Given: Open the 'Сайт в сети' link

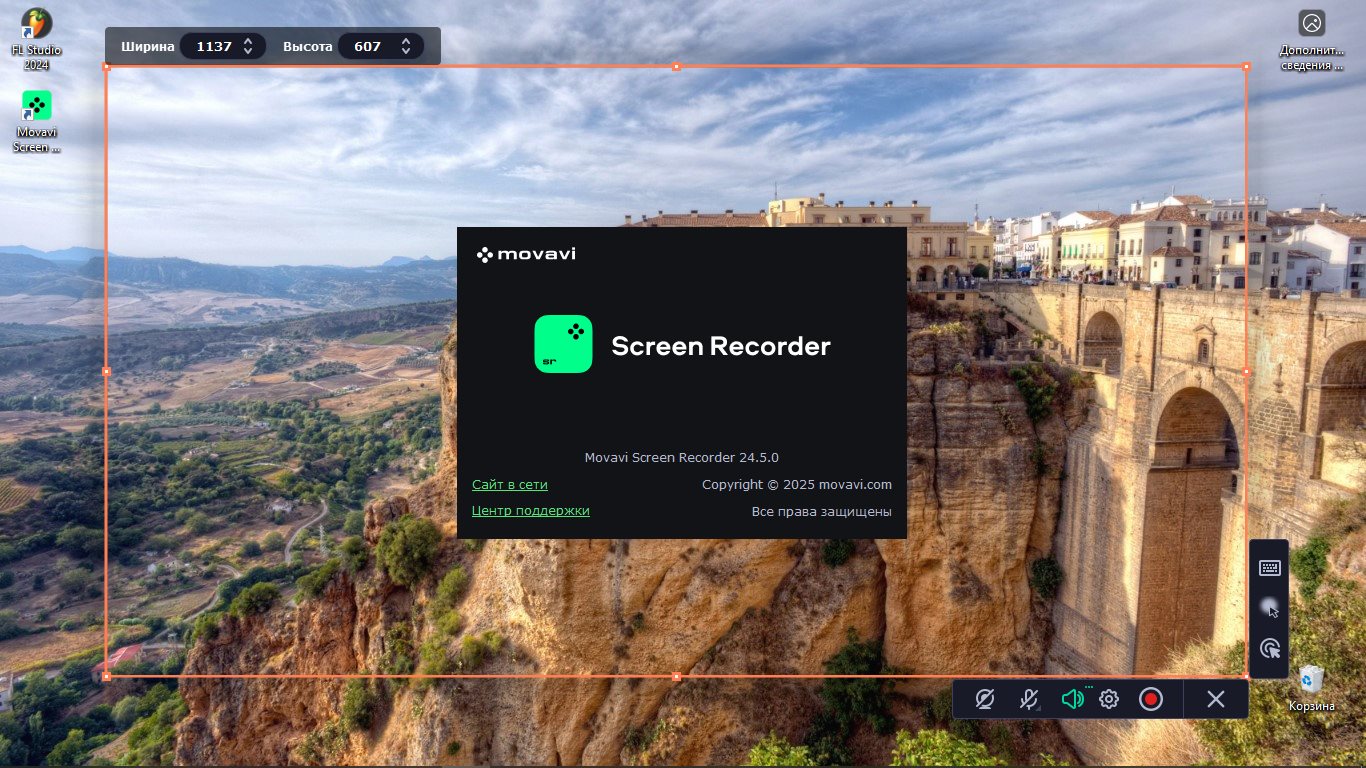Looking at the screenshot, I should (509, 485).
